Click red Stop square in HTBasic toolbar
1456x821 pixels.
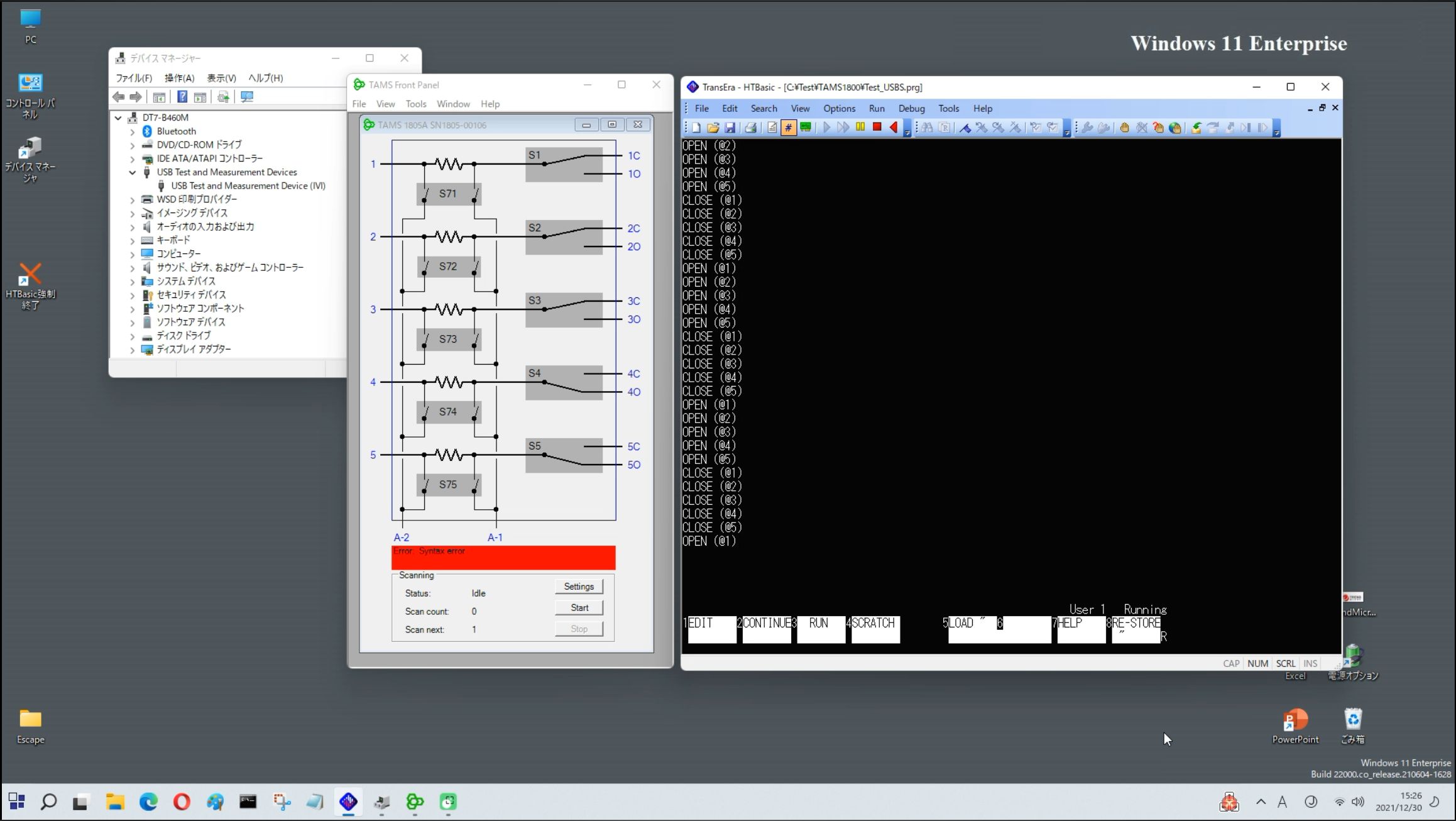[877, 128]
